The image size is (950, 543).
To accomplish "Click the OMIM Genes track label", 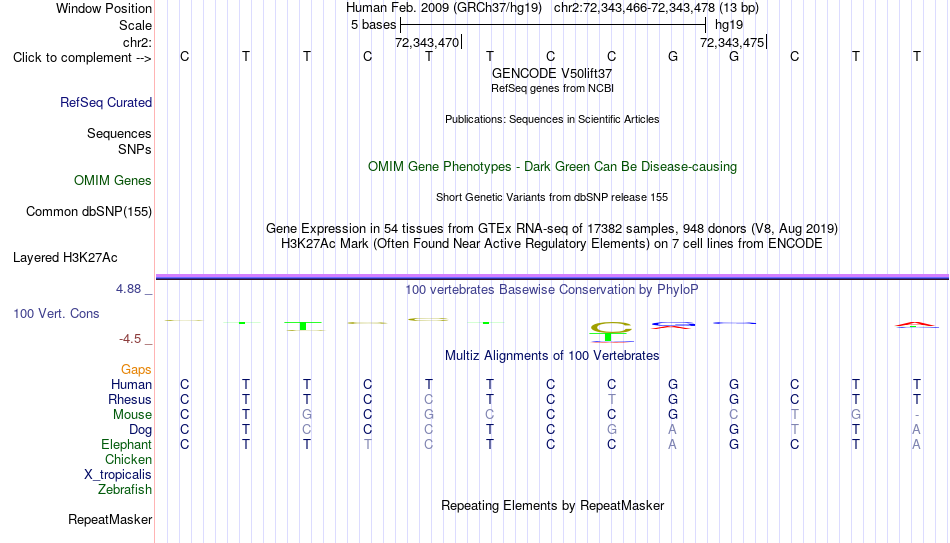I will pos(112,181).
